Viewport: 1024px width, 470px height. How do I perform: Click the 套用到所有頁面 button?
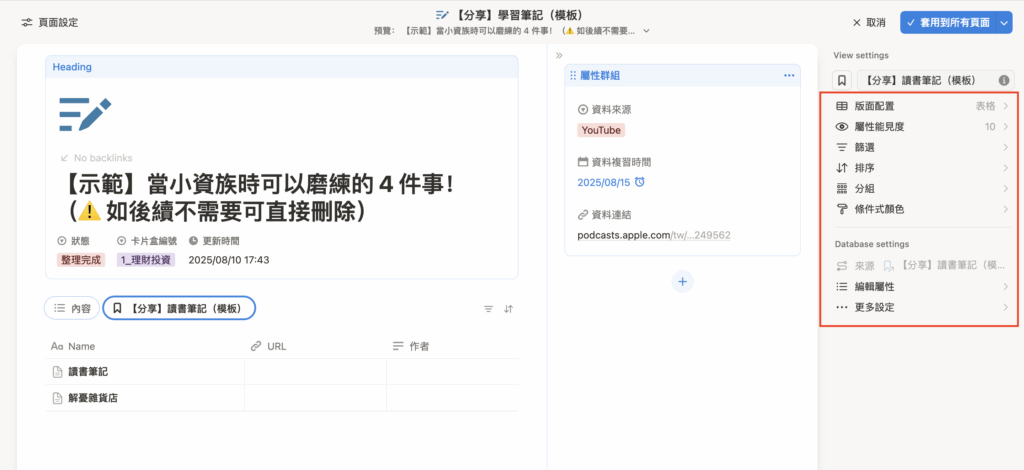(960, 22)
